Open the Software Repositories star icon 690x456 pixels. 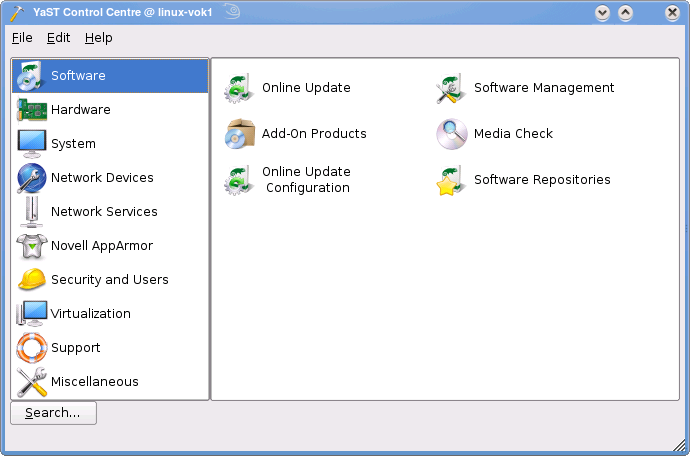(451, 180)
